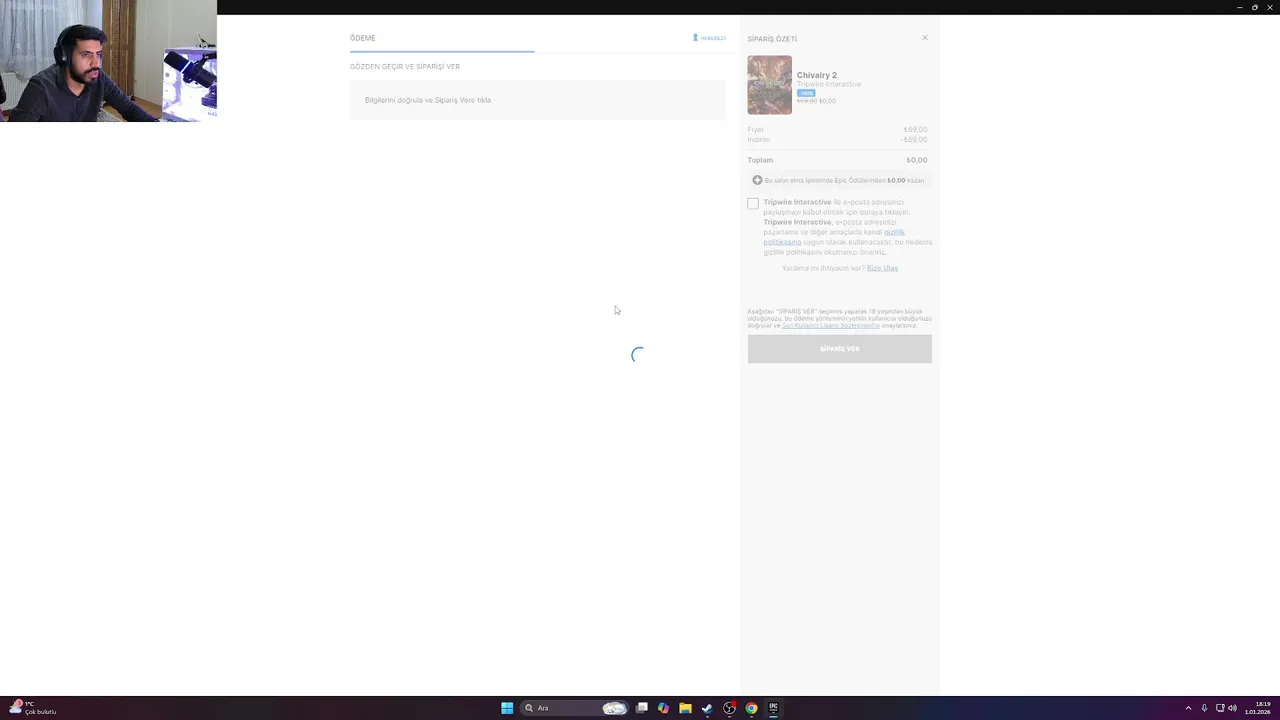This screenshot has height=720, width=1280.
Task: Open the clock and date flyout
Action: tap(1257, 708)
